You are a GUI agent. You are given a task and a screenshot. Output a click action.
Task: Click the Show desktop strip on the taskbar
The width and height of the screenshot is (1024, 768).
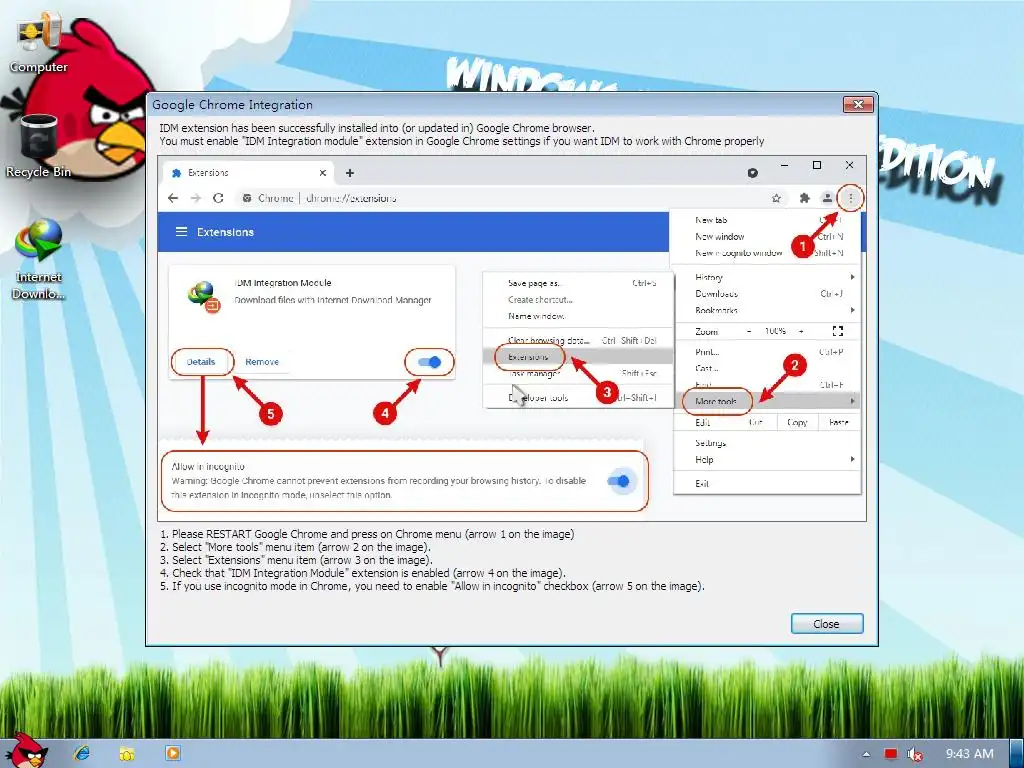tap(1016, 754)
